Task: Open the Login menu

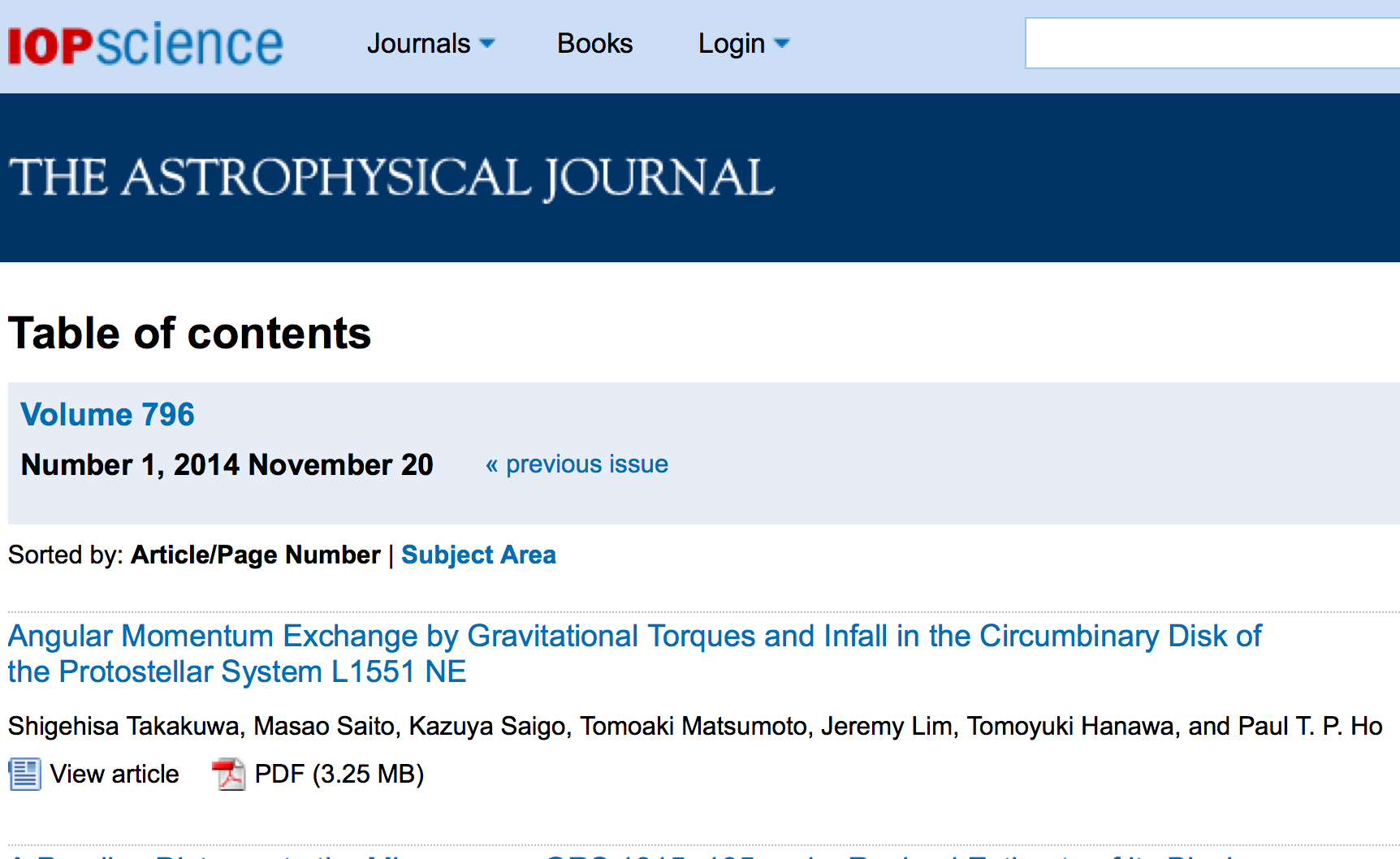Action: 732,43
